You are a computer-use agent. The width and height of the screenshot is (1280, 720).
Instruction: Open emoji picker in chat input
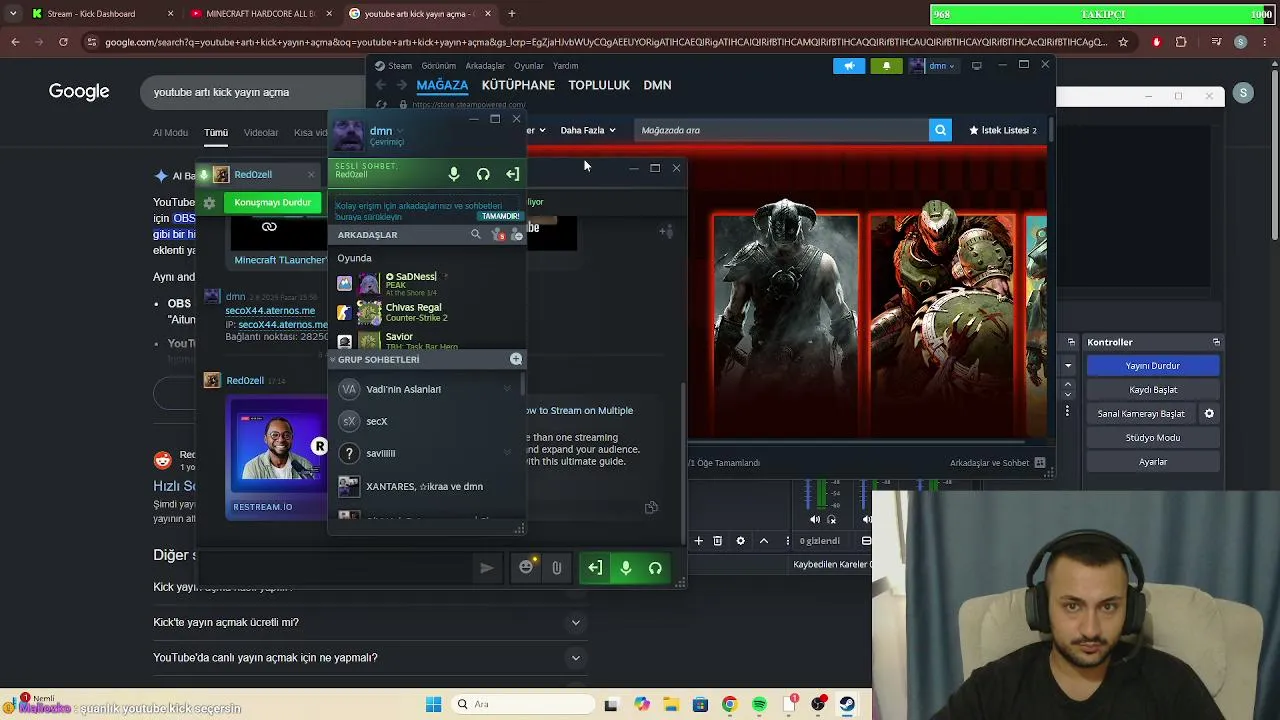[526, 568]
